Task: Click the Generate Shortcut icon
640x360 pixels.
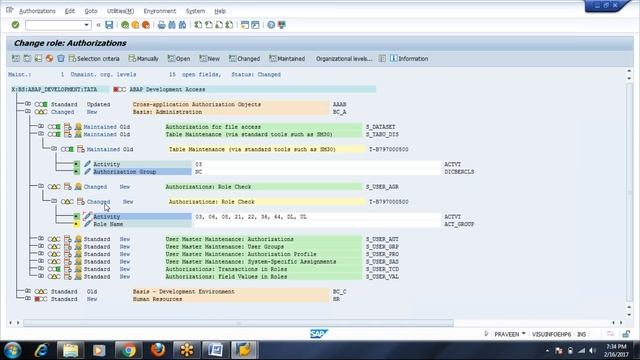Action: pyautogui.click(x=256, y=25)
